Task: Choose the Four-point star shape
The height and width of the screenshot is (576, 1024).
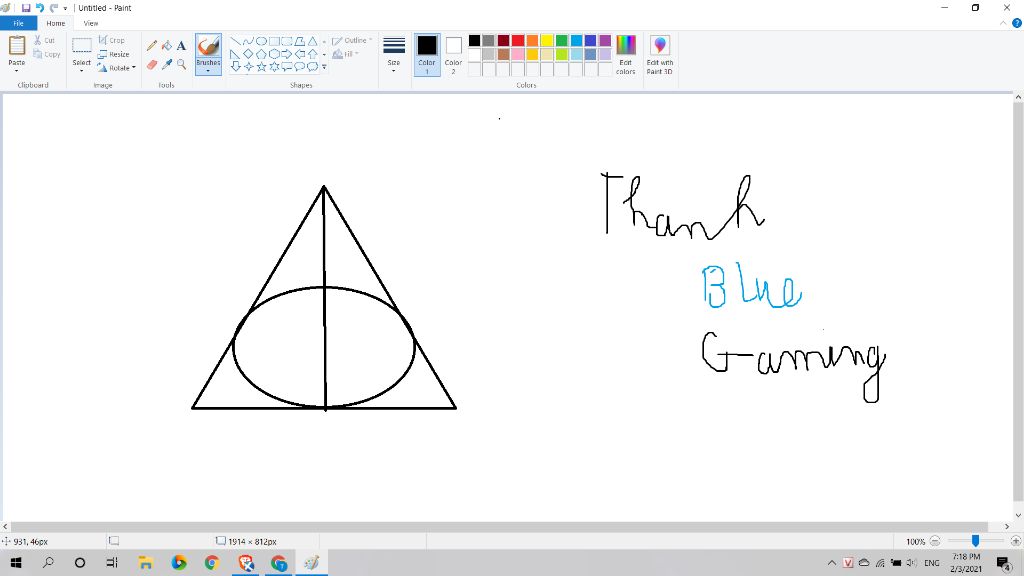Action: tap(248, 67)
